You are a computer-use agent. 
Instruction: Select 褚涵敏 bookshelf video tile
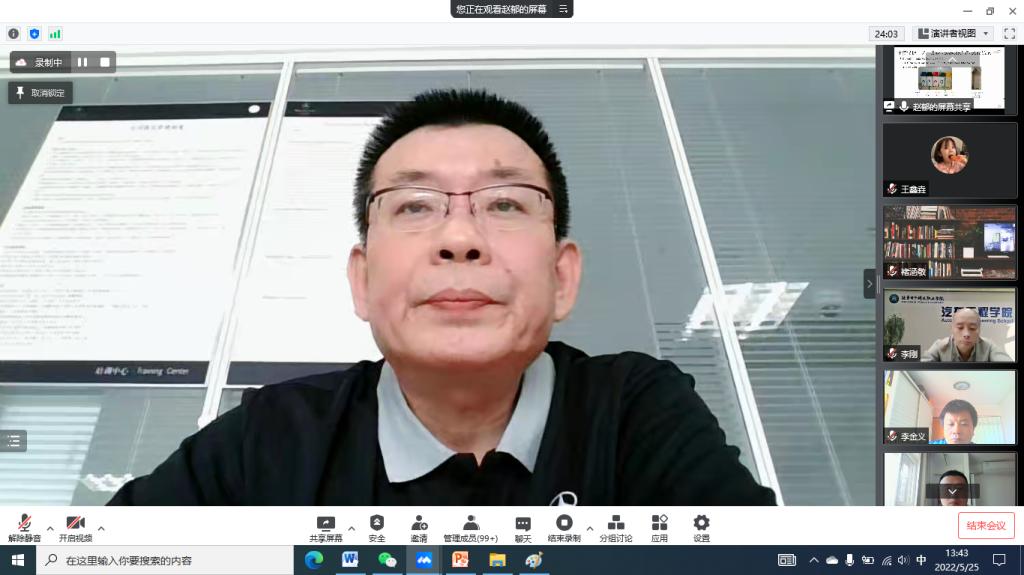click(x=950, y=242)
